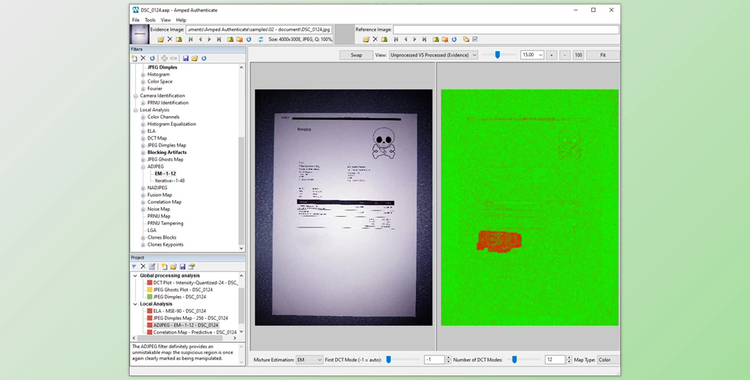Screen dimensions: 750x380
Task: Click the evidence image blue refresh icon
Action: tap(249, 39)
